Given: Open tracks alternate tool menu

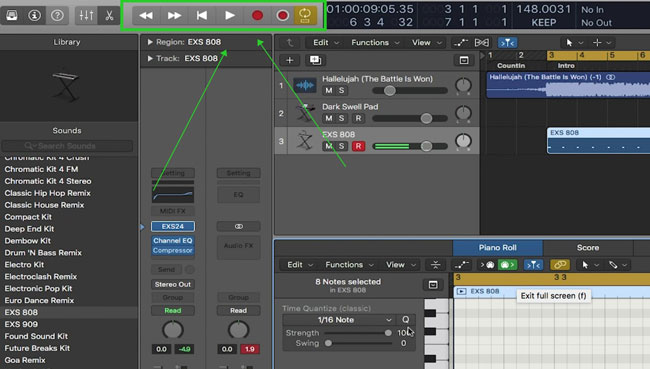Looking at the screenshot, I should (601, 42).
